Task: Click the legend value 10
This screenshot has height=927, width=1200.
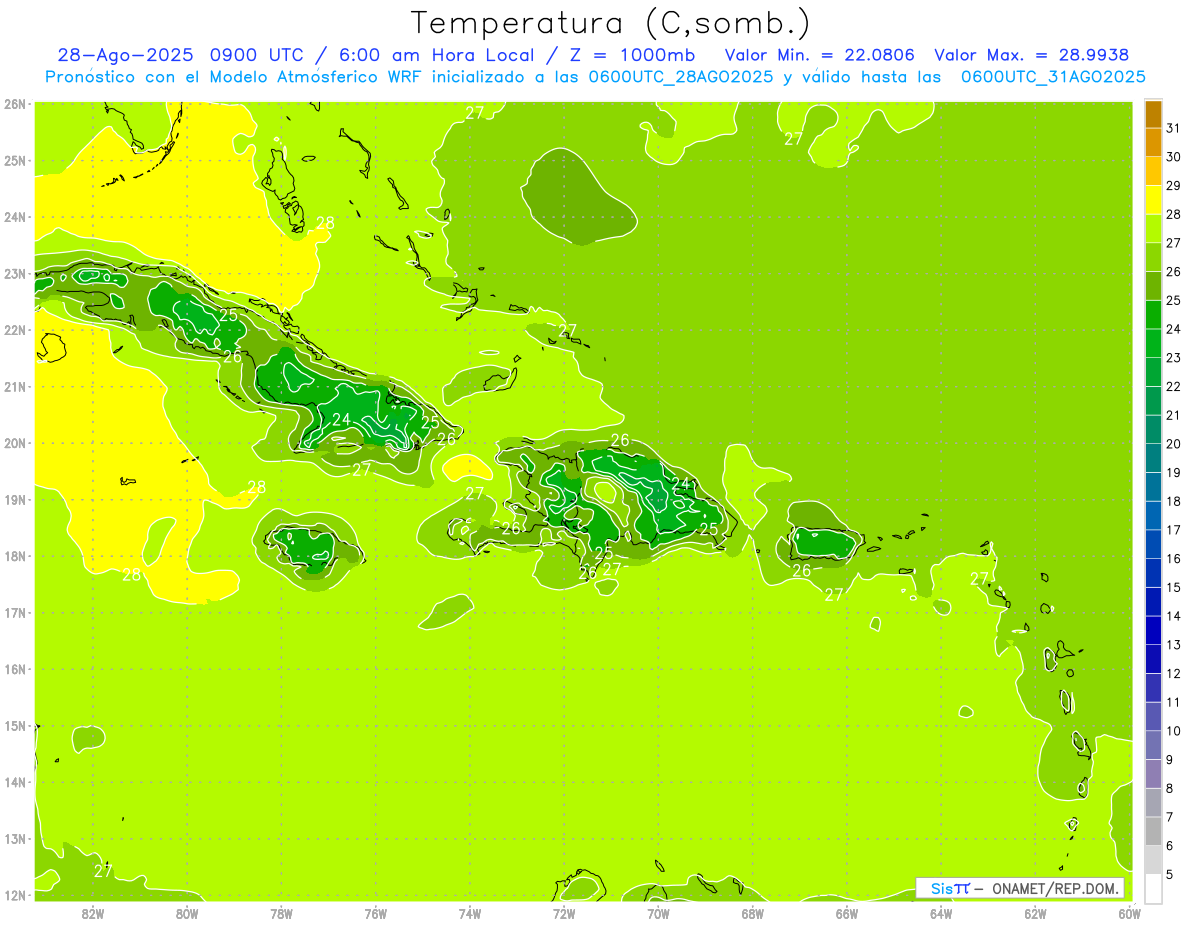Action: click(x=1173, y=731)
